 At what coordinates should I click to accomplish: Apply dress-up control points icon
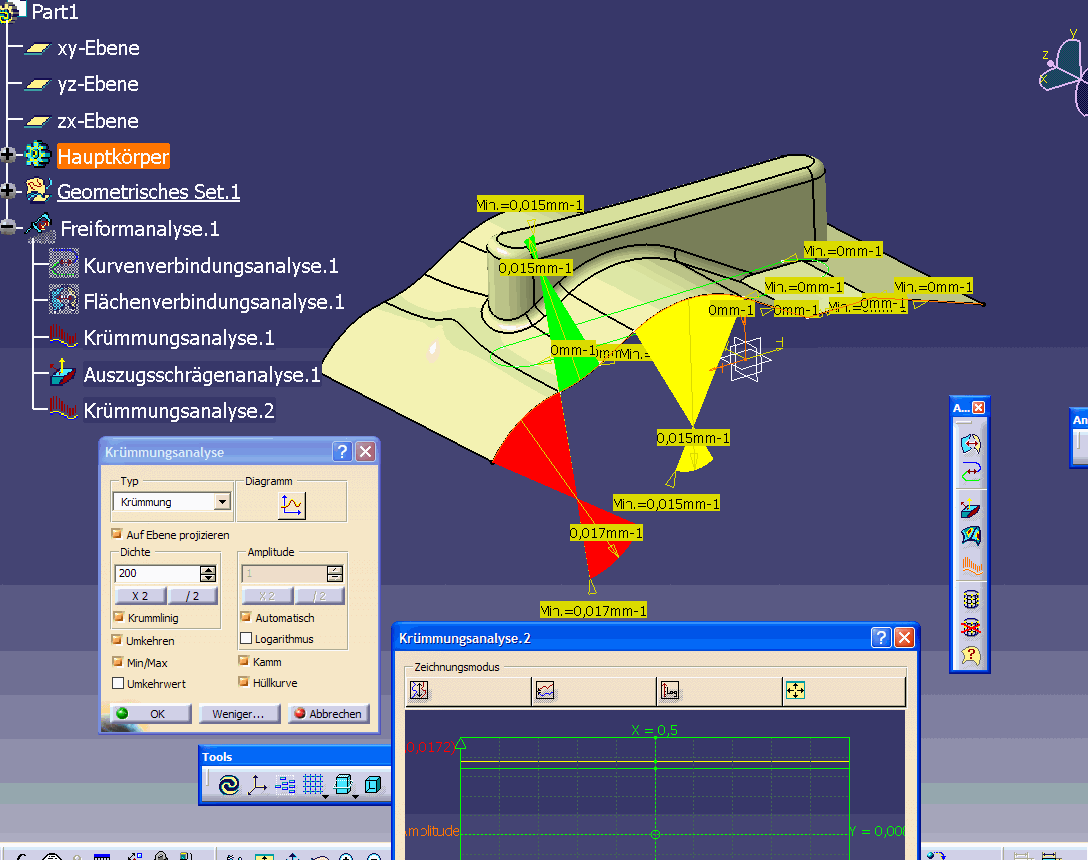[971, 598]
